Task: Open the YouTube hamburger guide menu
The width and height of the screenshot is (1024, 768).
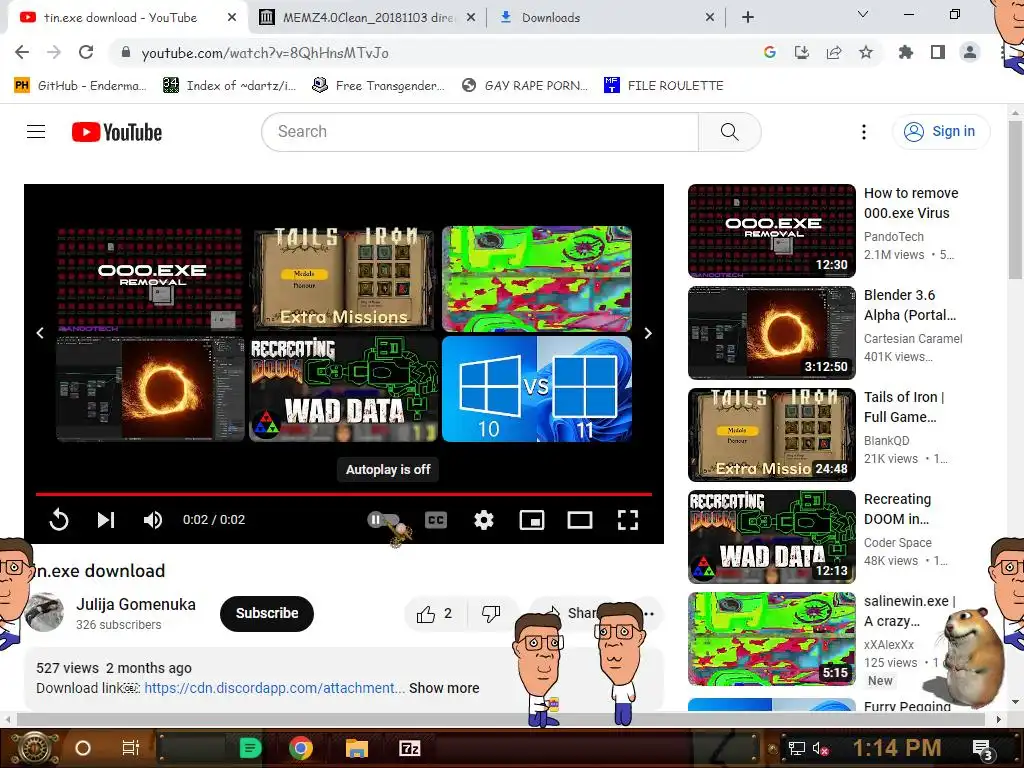Action: tap(36, 132)
